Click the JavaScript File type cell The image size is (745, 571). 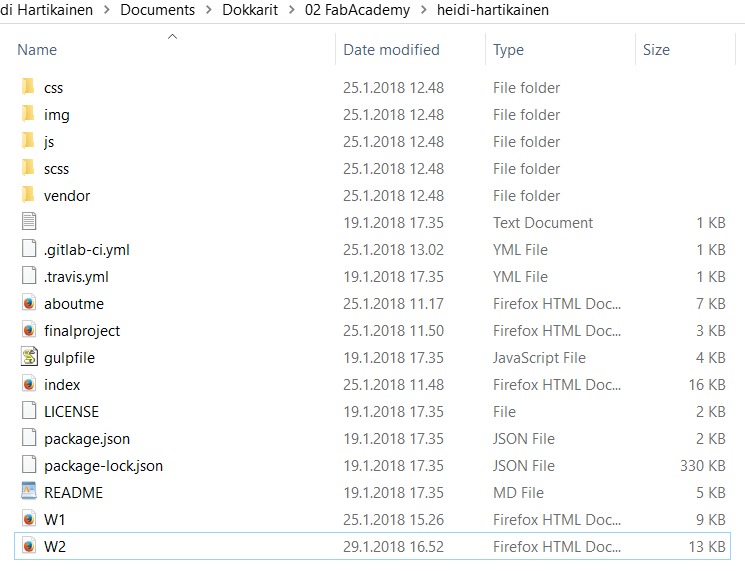539,358
